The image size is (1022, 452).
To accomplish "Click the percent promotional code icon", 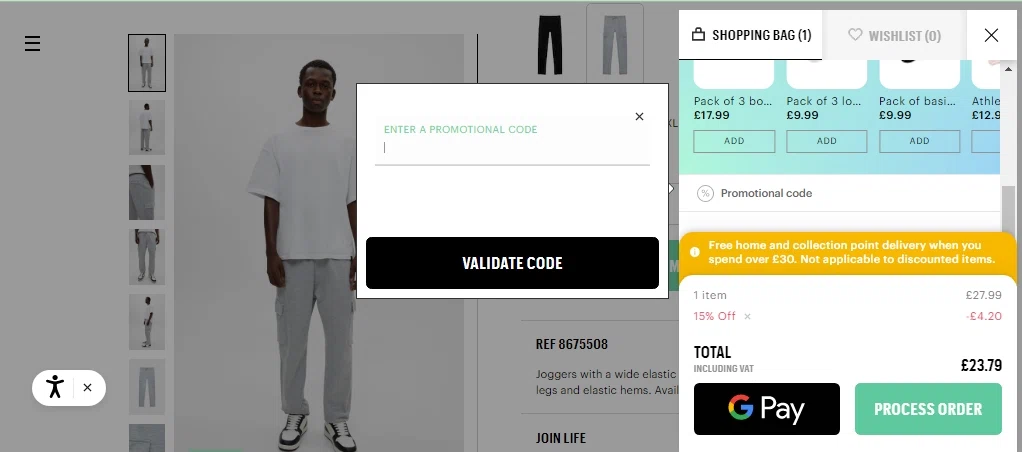I will click(705, 193).
